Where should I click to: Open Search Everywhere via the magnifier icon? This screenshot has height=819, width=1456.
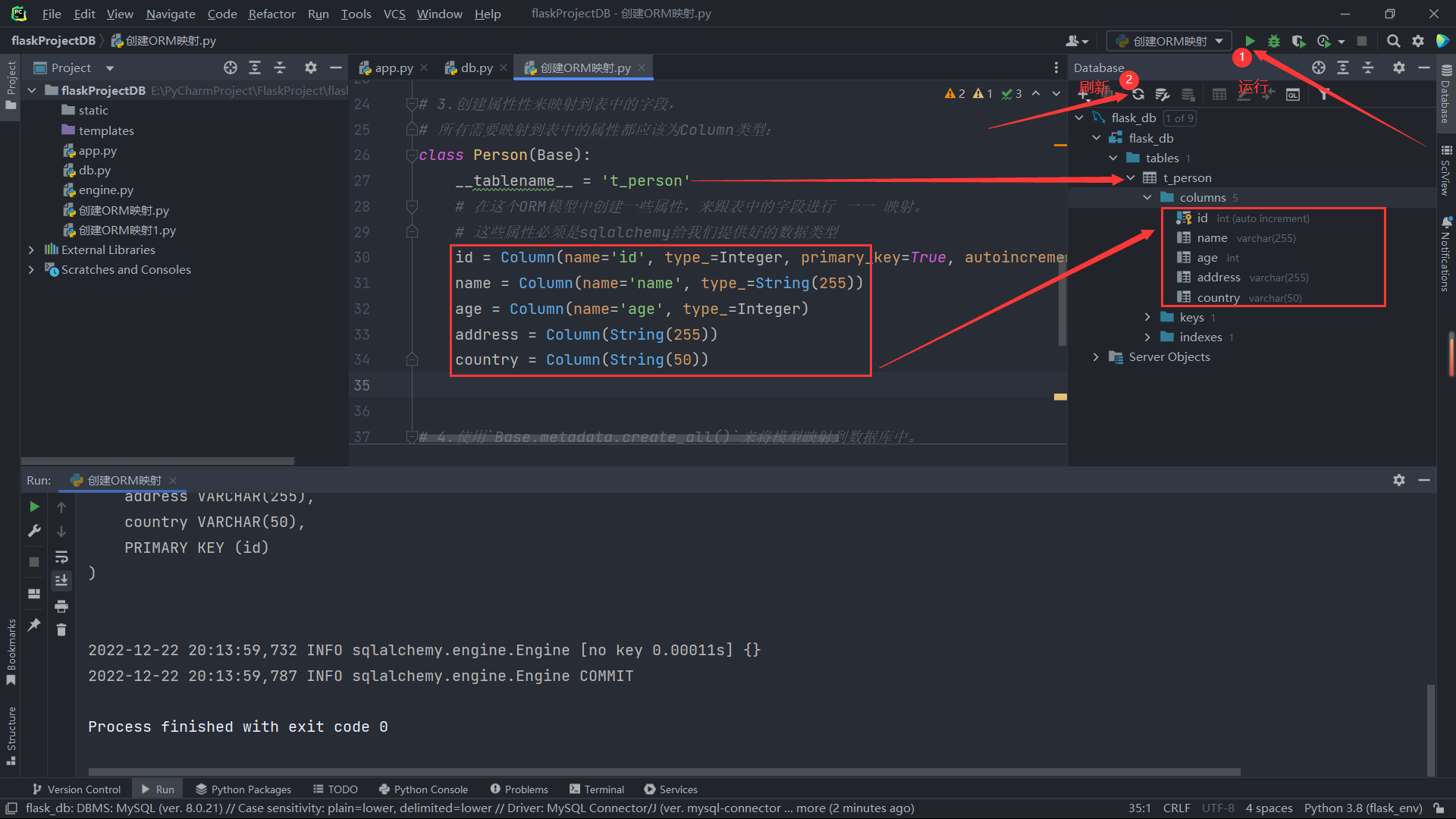pyautogui.click(x=1393, y=41)
